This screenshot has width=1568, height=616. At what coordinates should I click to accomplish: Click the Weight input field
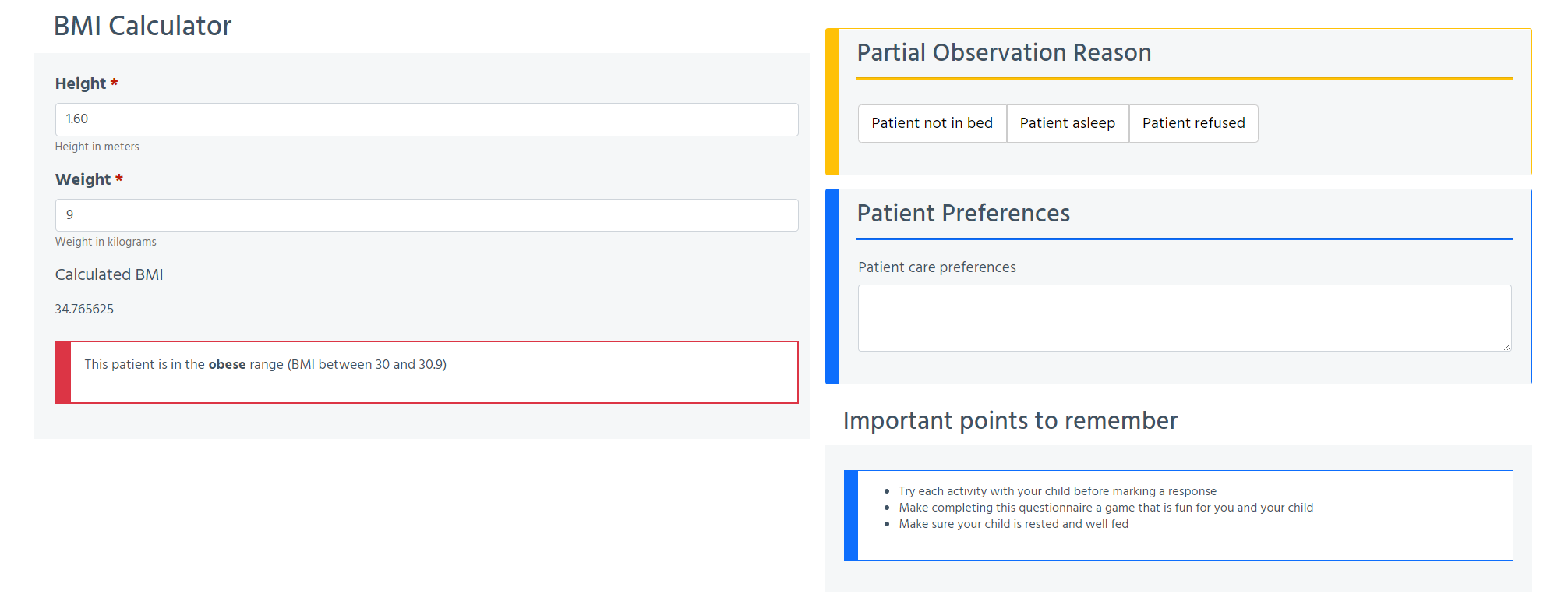(x=426, y=215)
